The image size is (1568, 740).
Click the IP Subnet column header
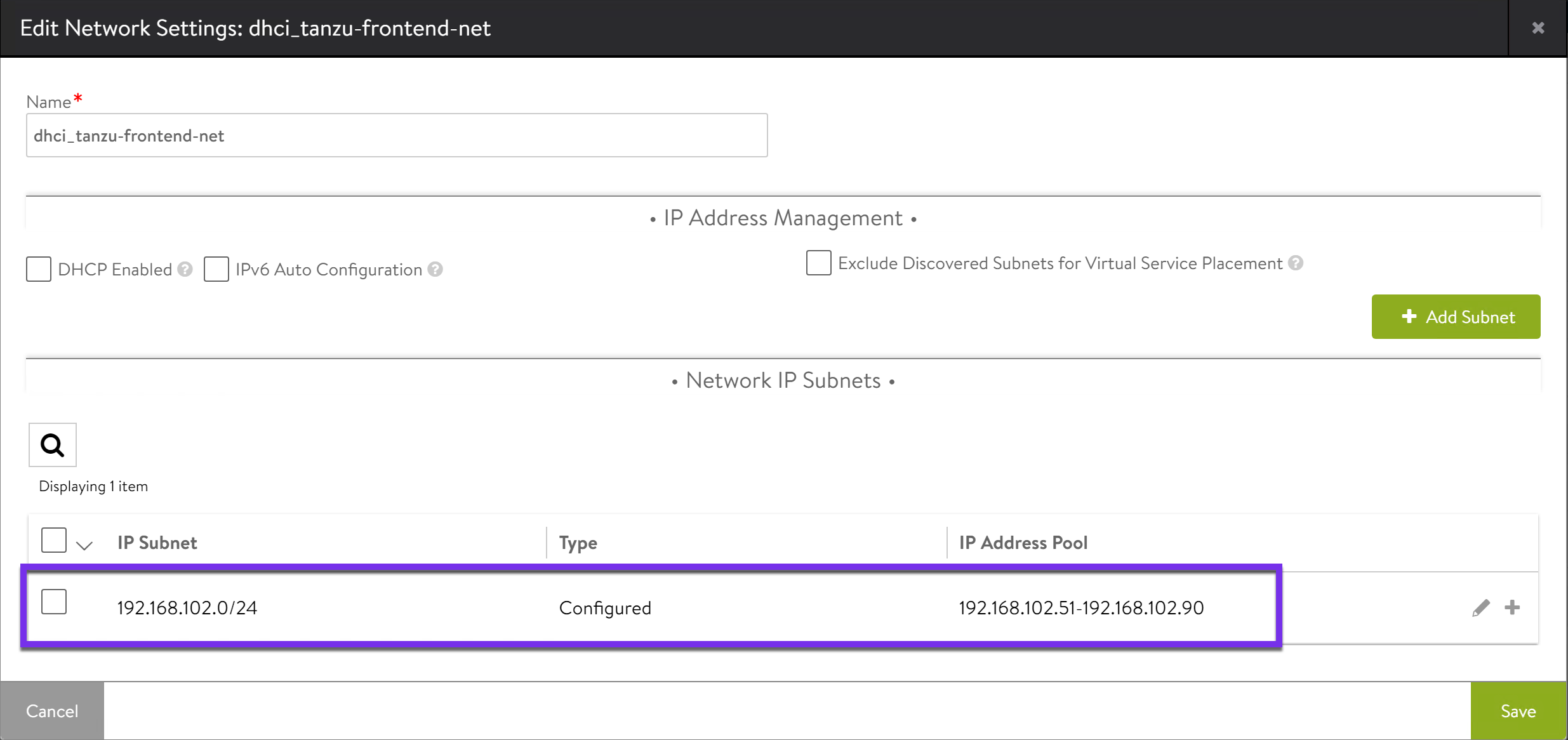[x=157, y=543]
